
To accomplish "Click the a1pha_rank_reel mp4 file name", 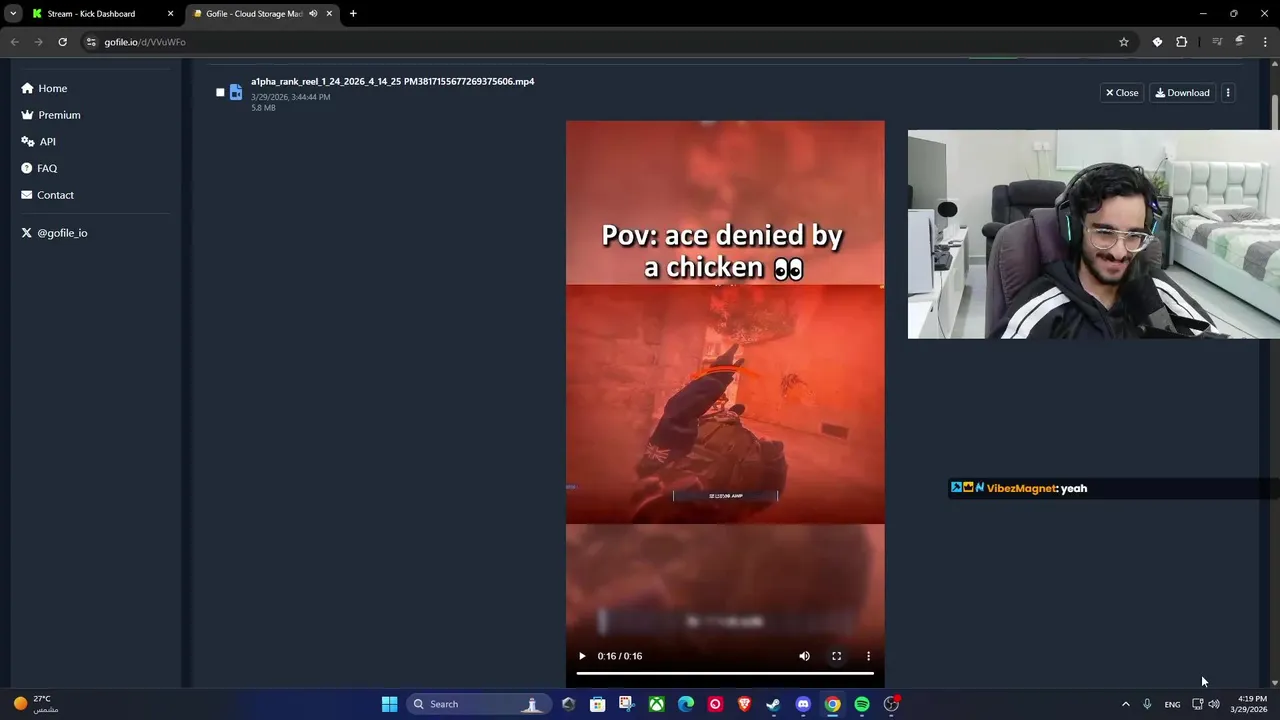I will tap(392, 81).
